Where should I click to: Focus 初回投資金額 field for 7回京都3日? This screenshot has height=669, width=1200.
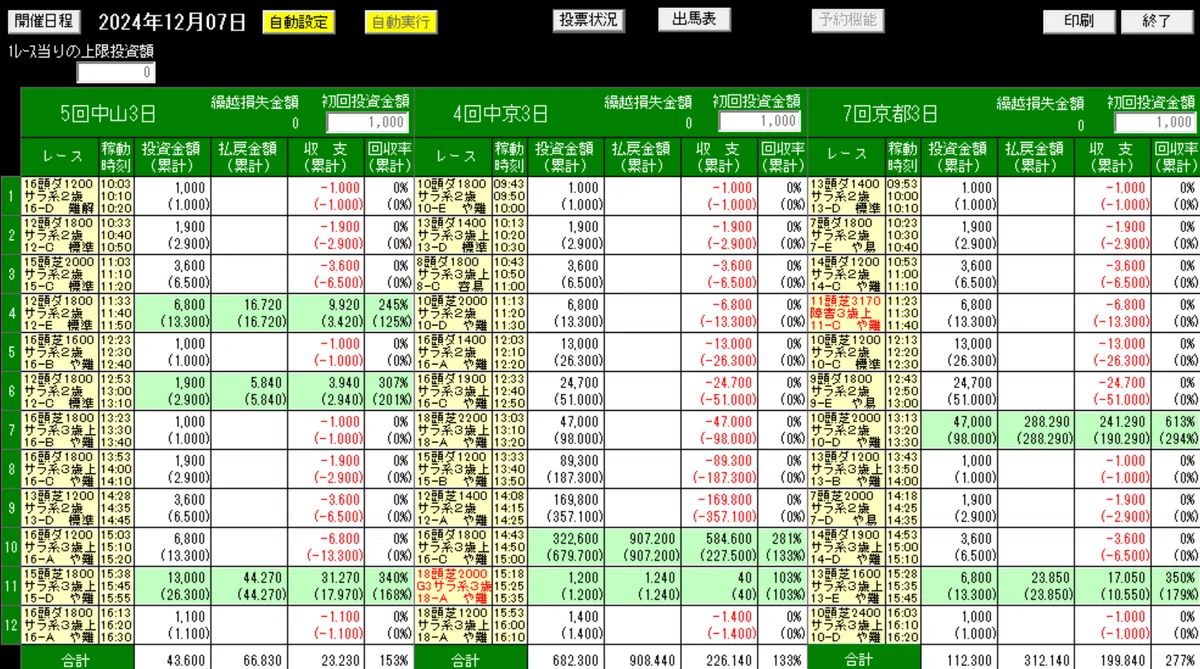[x=1155, y=122]
